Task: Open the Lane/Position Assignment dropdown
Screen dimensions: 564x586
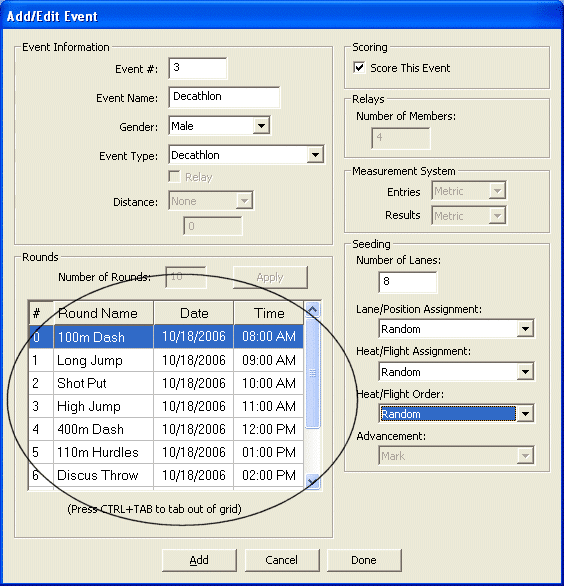Action: point(525,329)
